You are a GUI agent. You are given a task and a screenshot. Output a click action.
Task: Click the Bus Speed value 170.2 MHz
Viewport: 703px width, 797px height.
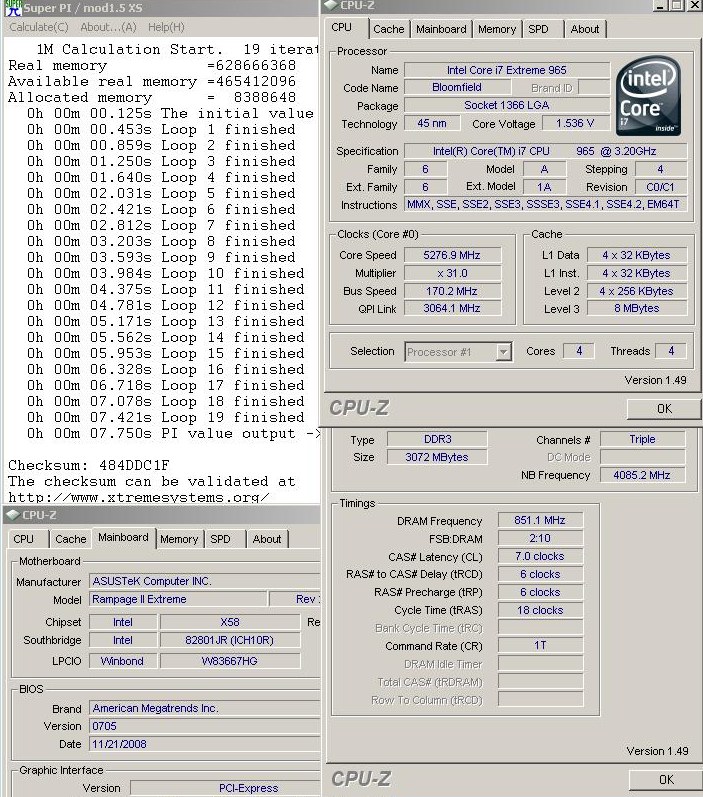tap(452, 291)
